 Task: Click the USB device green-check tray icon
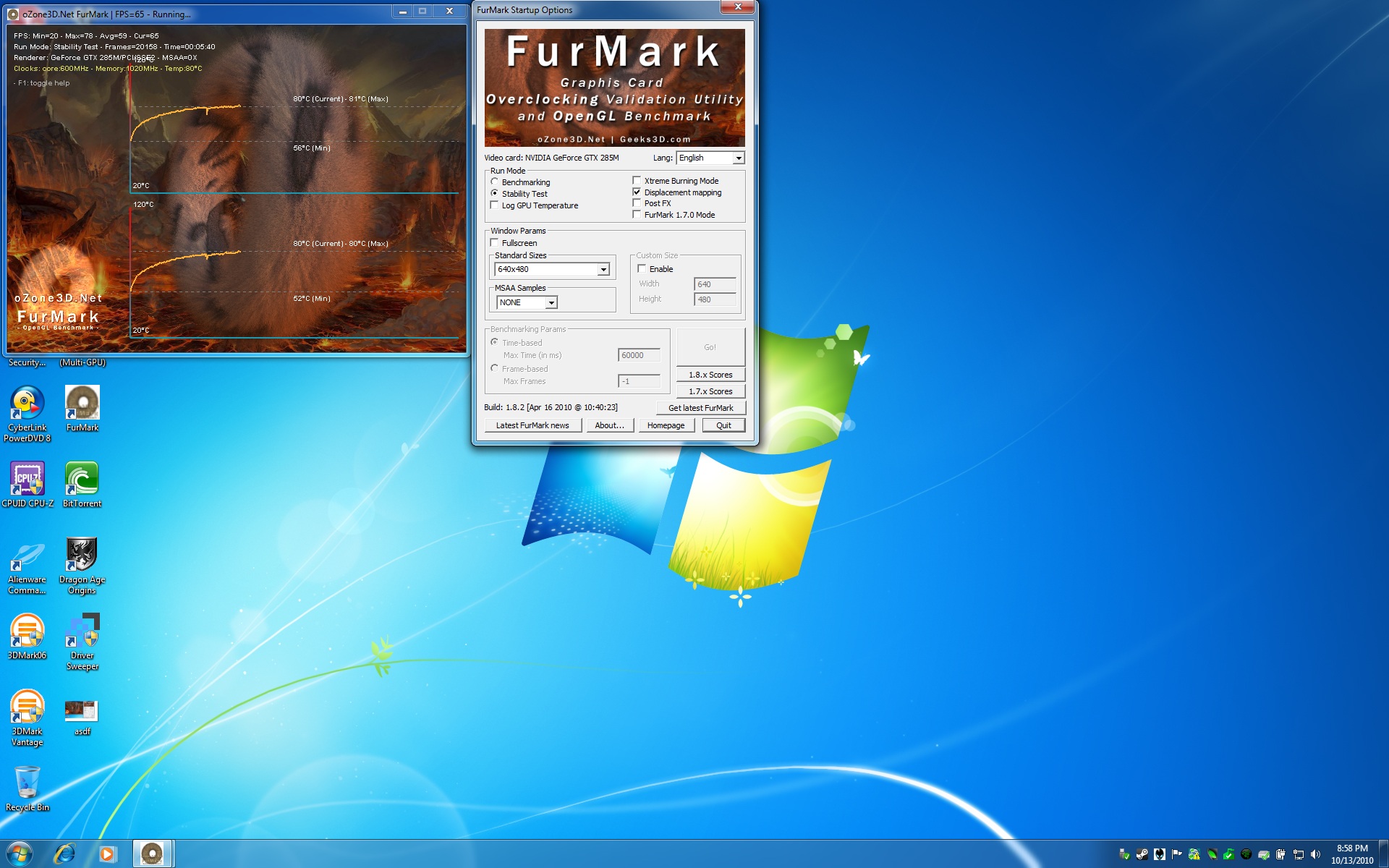click(x=1125, y=854)
